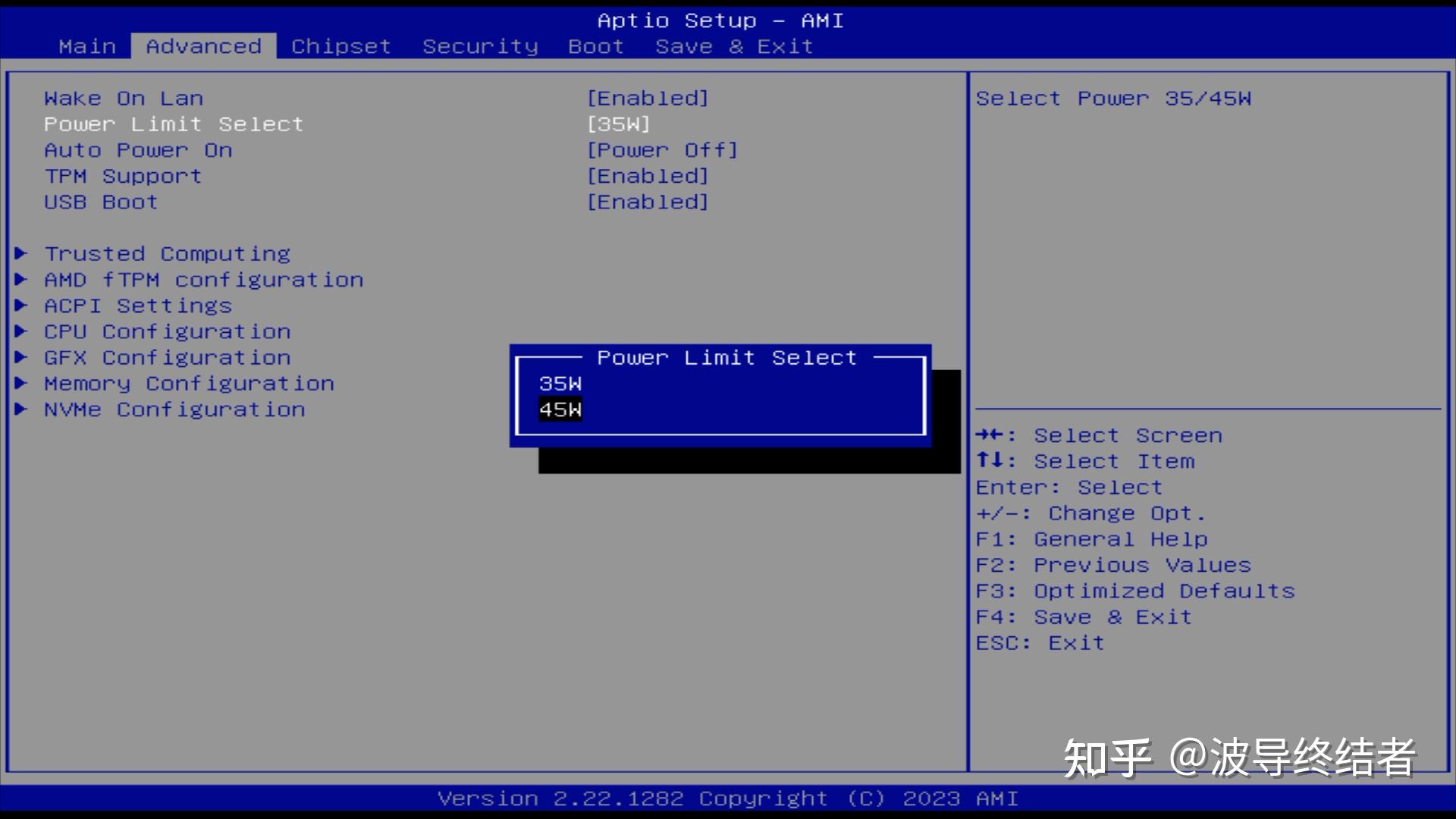Open the Security tab

pos(481,45)
